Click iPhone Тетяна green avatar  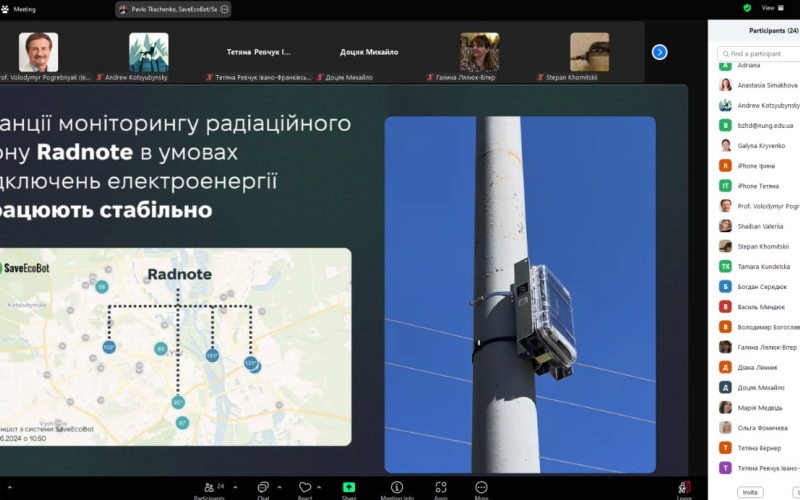pyautogui.click(x=726, y=186)
